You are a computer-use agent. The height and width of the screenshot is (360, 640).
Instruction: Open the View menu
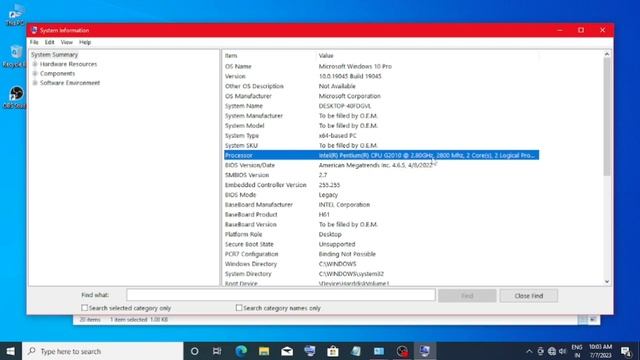tap(67, 42)
